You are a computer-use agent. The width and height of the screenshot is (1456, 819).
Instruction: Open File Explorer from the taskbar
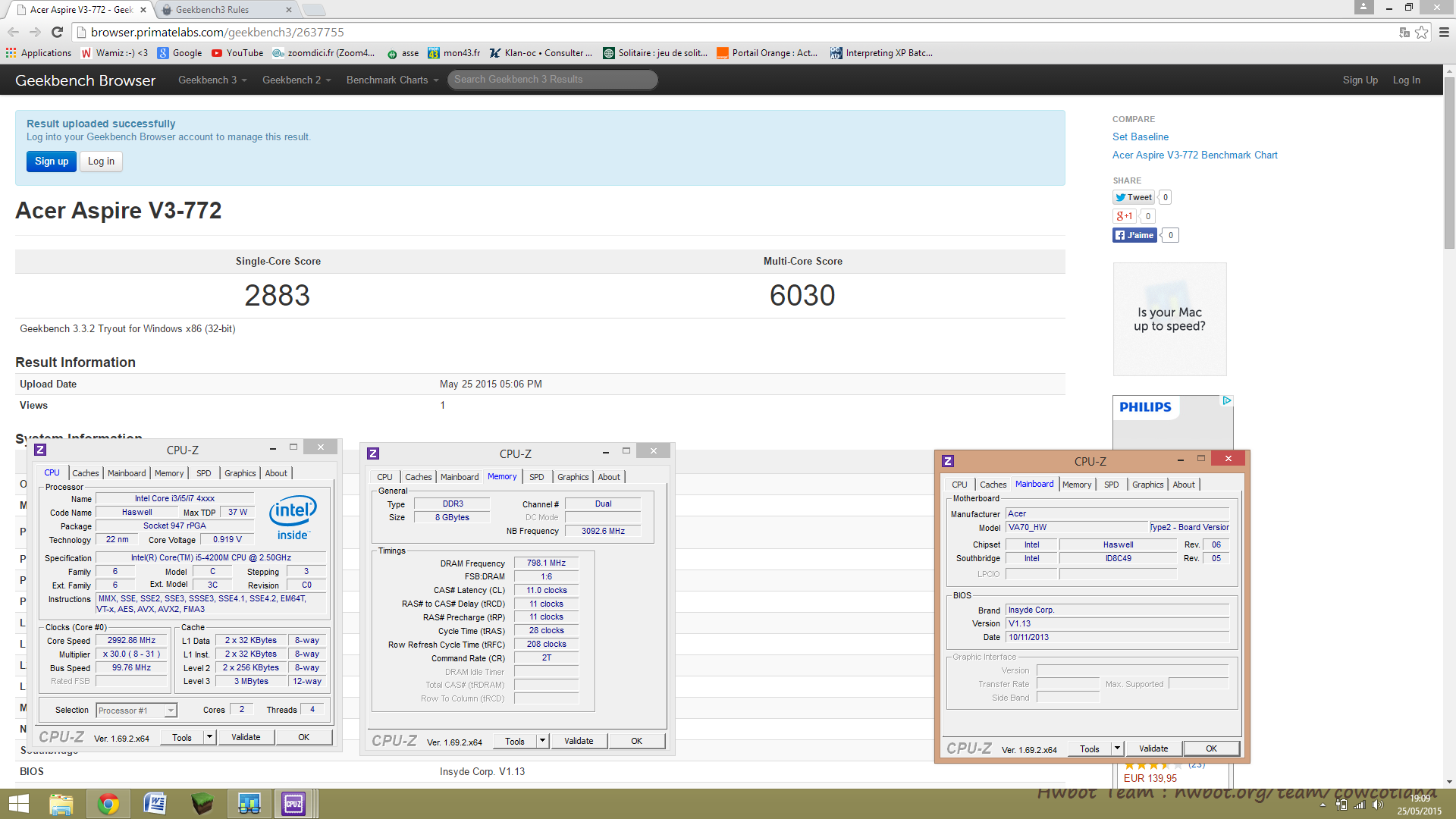coord(61,804)
